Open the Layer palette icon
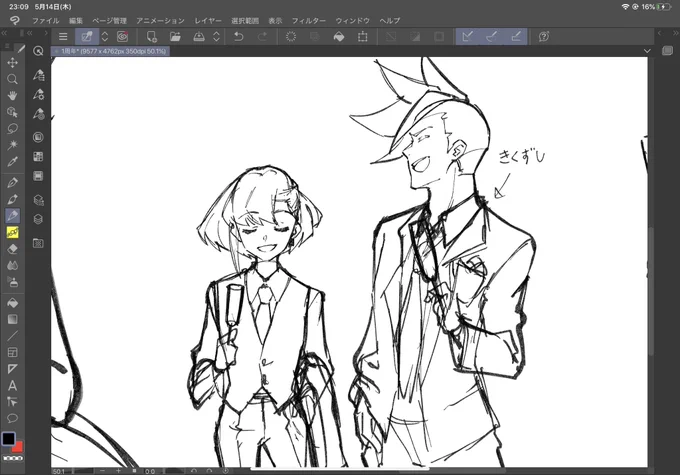Screen dimensions: 680x475 (38, 219)
